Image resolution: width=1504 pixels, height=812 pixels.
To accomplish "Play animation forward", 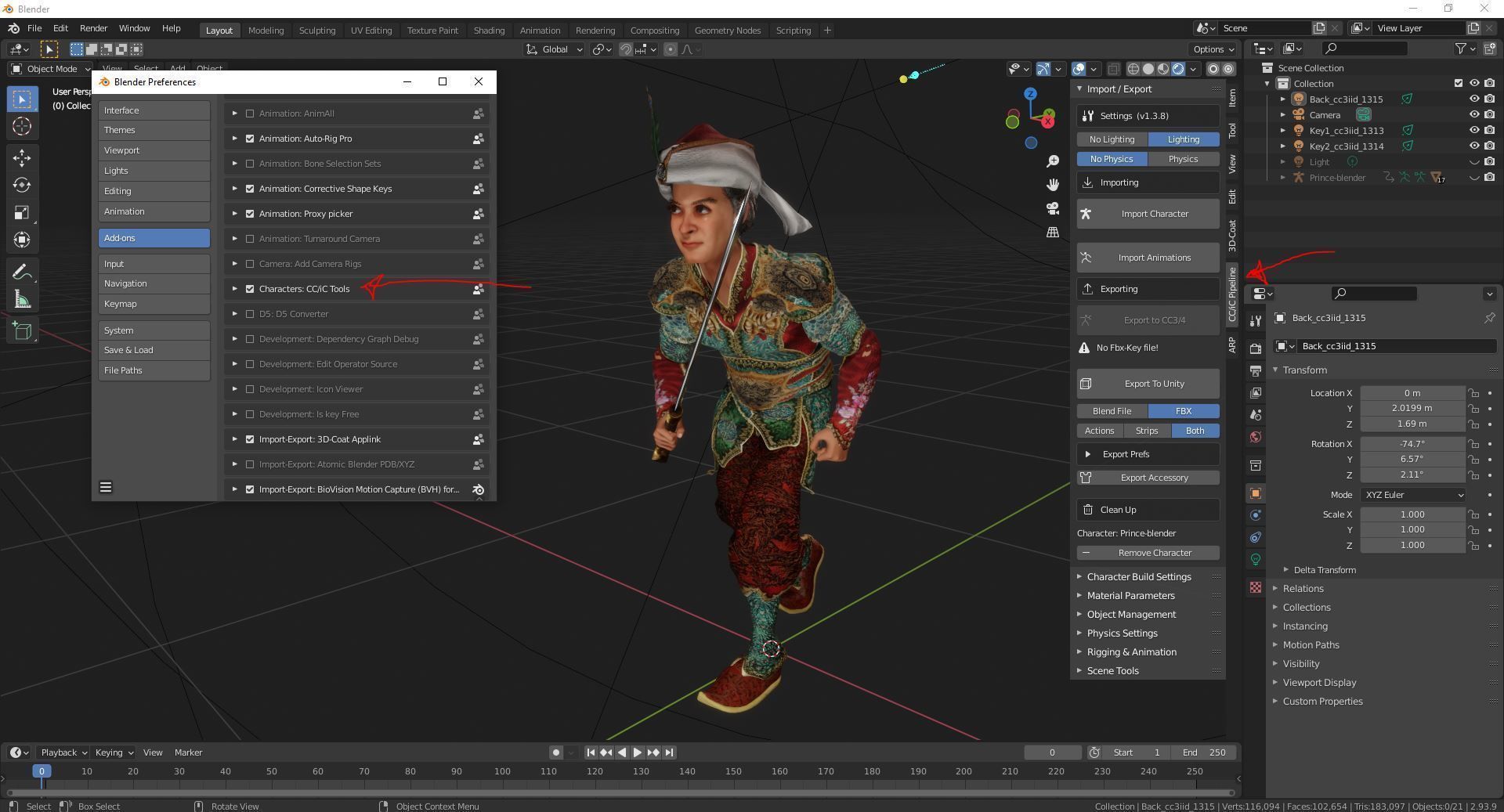I will tap(638, 752).
